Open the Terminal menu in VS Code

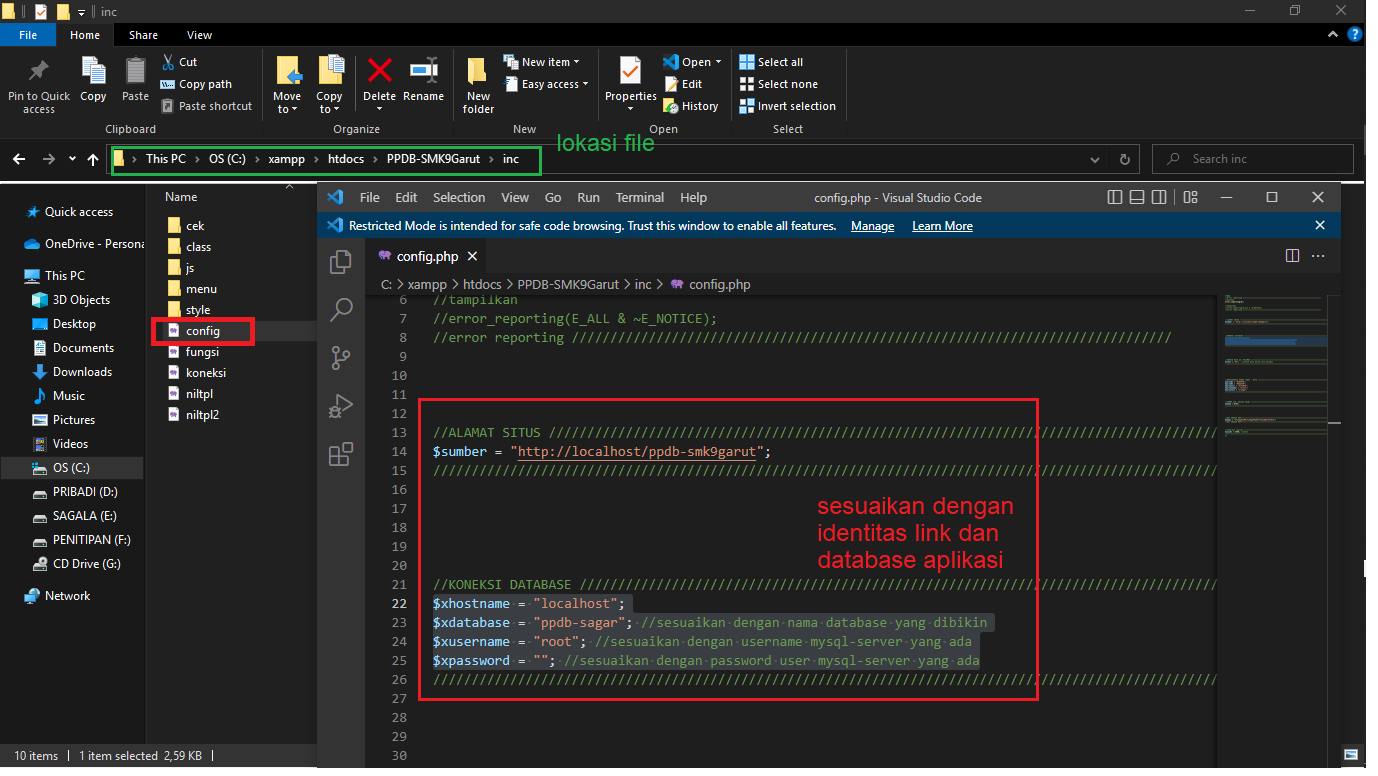point(640,197)
